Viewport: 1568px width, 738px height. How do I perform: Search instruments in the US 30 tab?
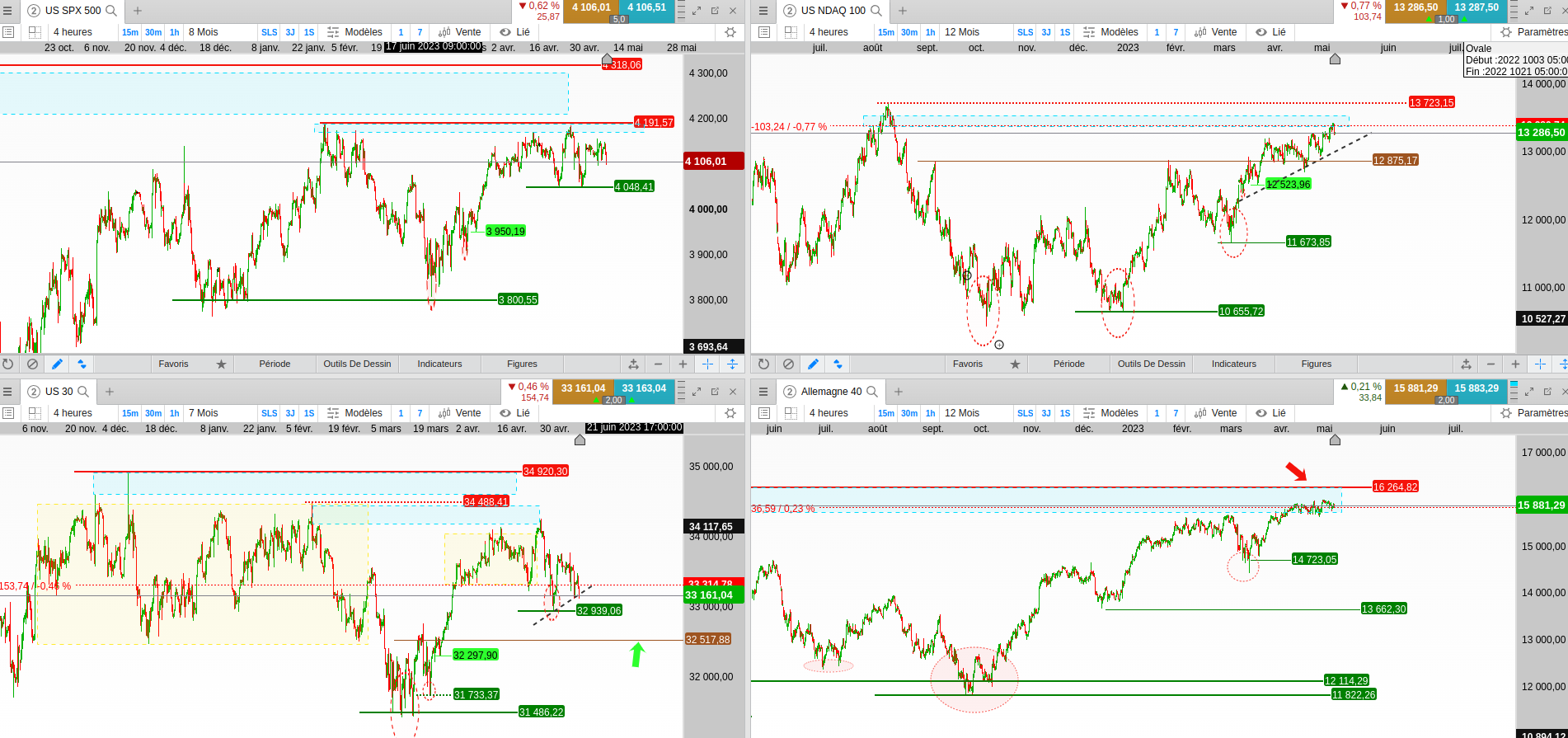click(83, 392)
